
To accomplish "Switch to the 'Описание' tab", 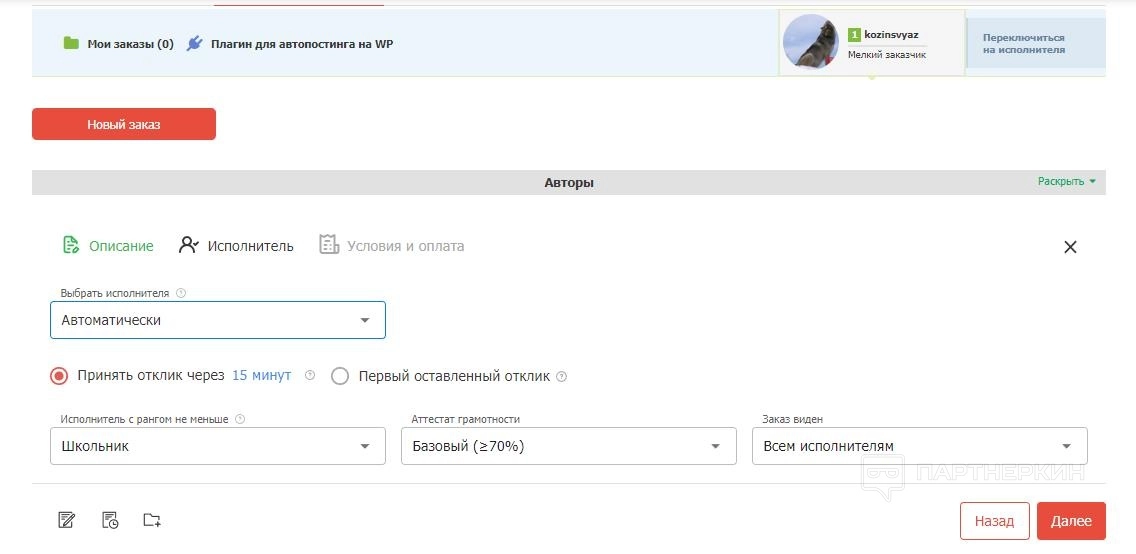I will tap(109, 246).
